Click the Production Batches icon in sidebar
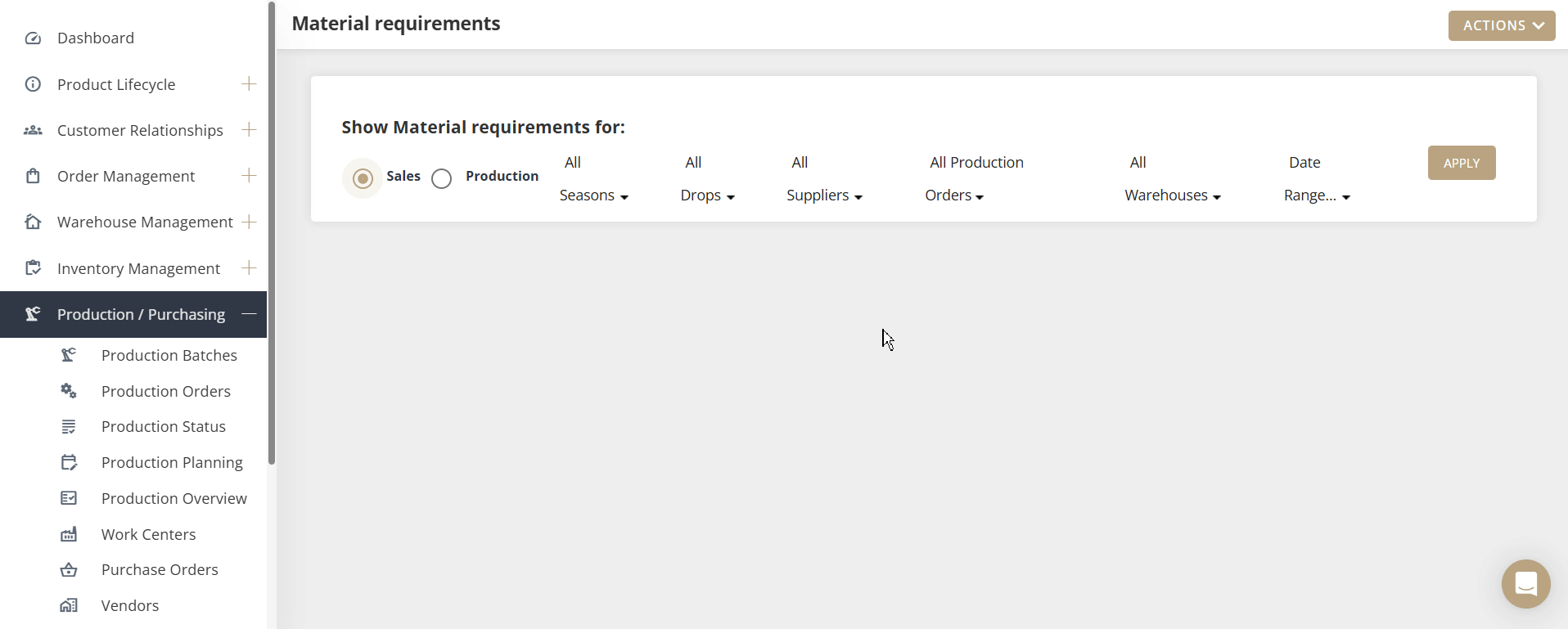The height and width of the screenshot is (629, 1568). pyautogui.click(x=69, y=355)
